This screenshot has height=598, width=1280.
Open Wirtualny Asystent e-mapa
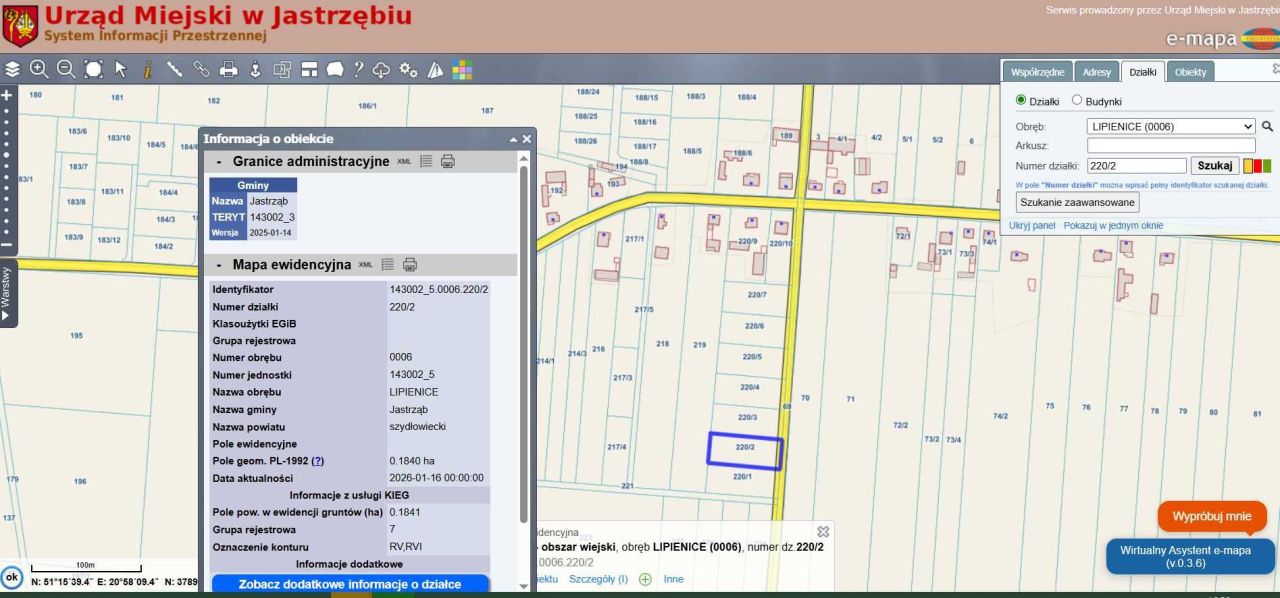(1191, 556)
